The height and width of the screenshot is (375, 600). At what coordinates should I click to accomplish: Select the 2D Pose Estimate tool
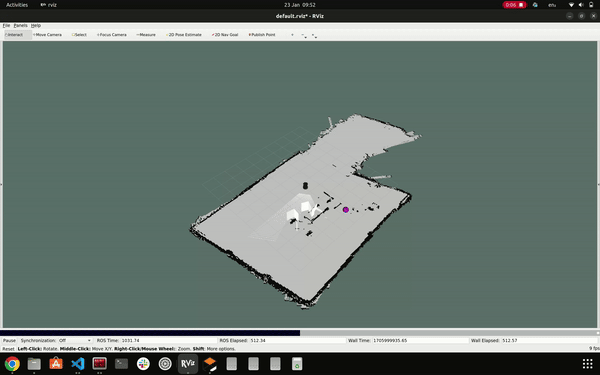[184, 35]
